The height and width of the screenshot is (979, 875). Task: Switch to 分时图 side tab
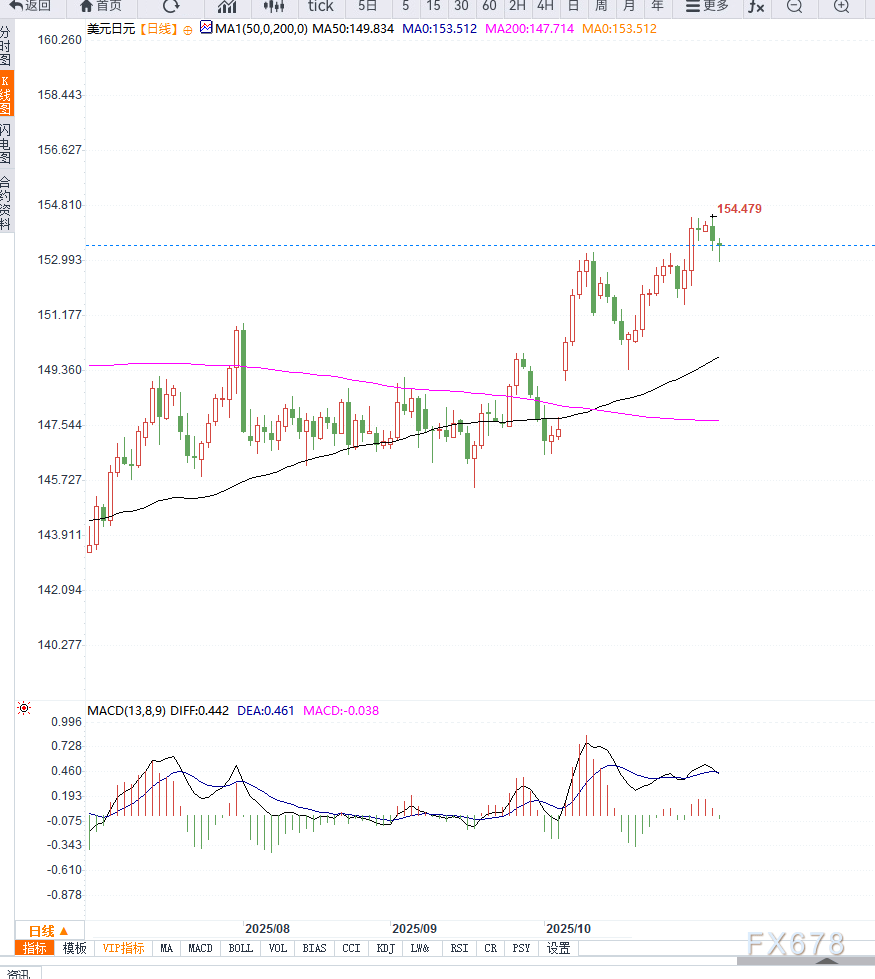click(6, 46)
